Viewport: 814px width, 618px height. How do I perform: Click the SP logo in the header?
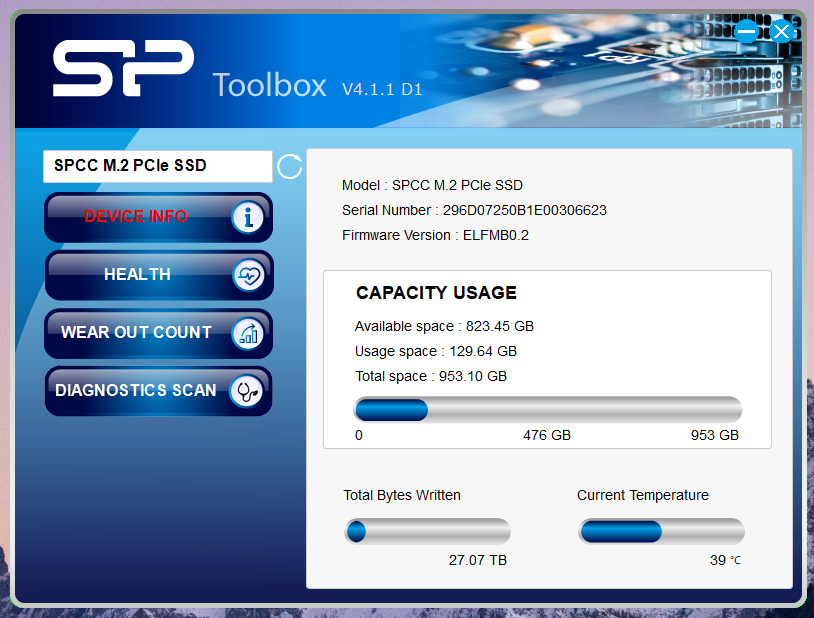[124, 68]
